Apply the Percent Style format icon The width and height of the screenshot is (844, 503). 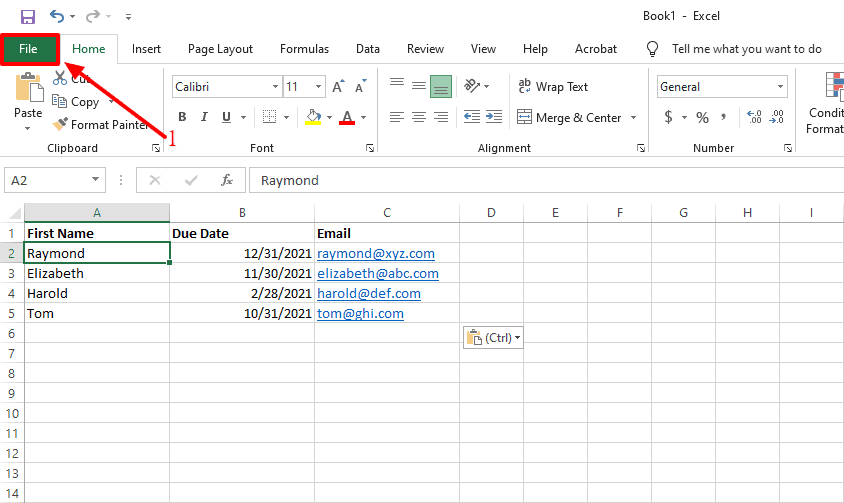702,117
